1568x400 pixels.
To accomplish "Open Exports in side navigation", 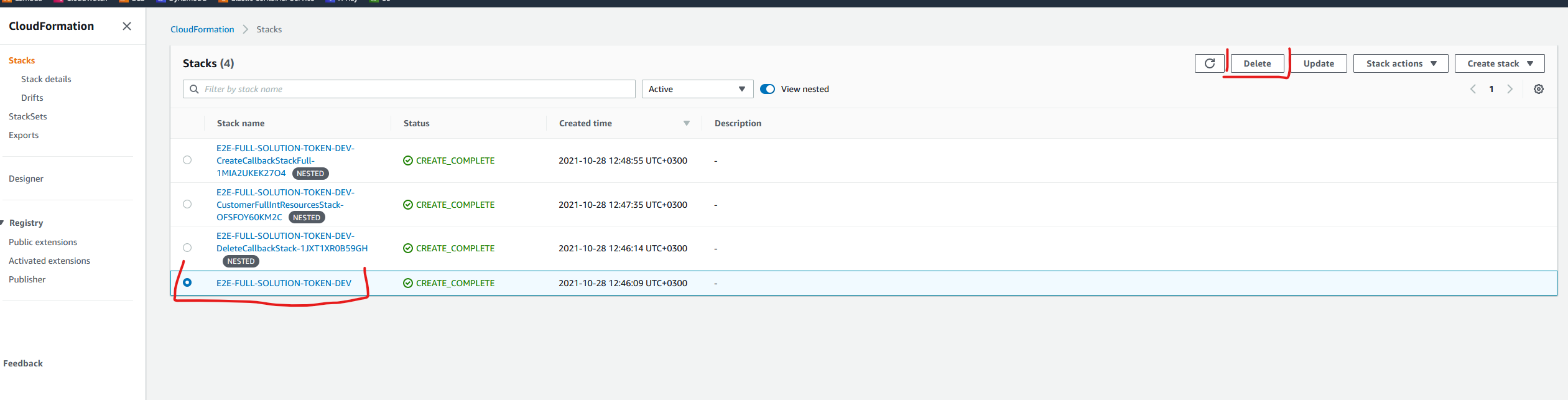I will (x=24, y=135).
